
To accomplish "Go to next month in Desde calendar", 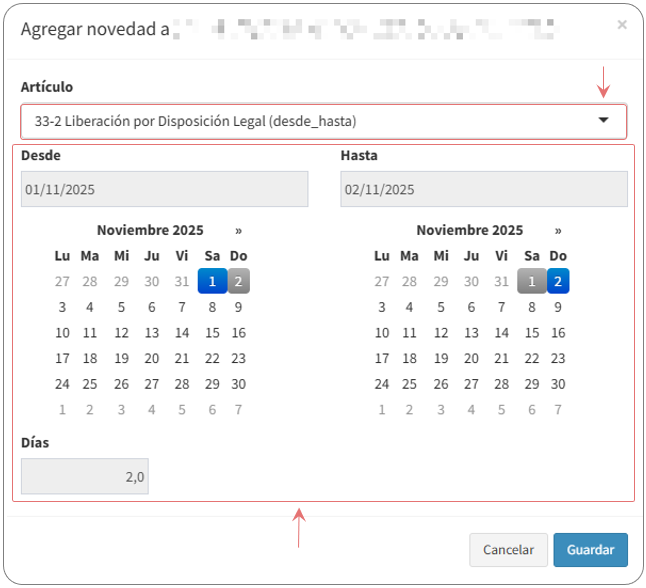I will [238, 230].
